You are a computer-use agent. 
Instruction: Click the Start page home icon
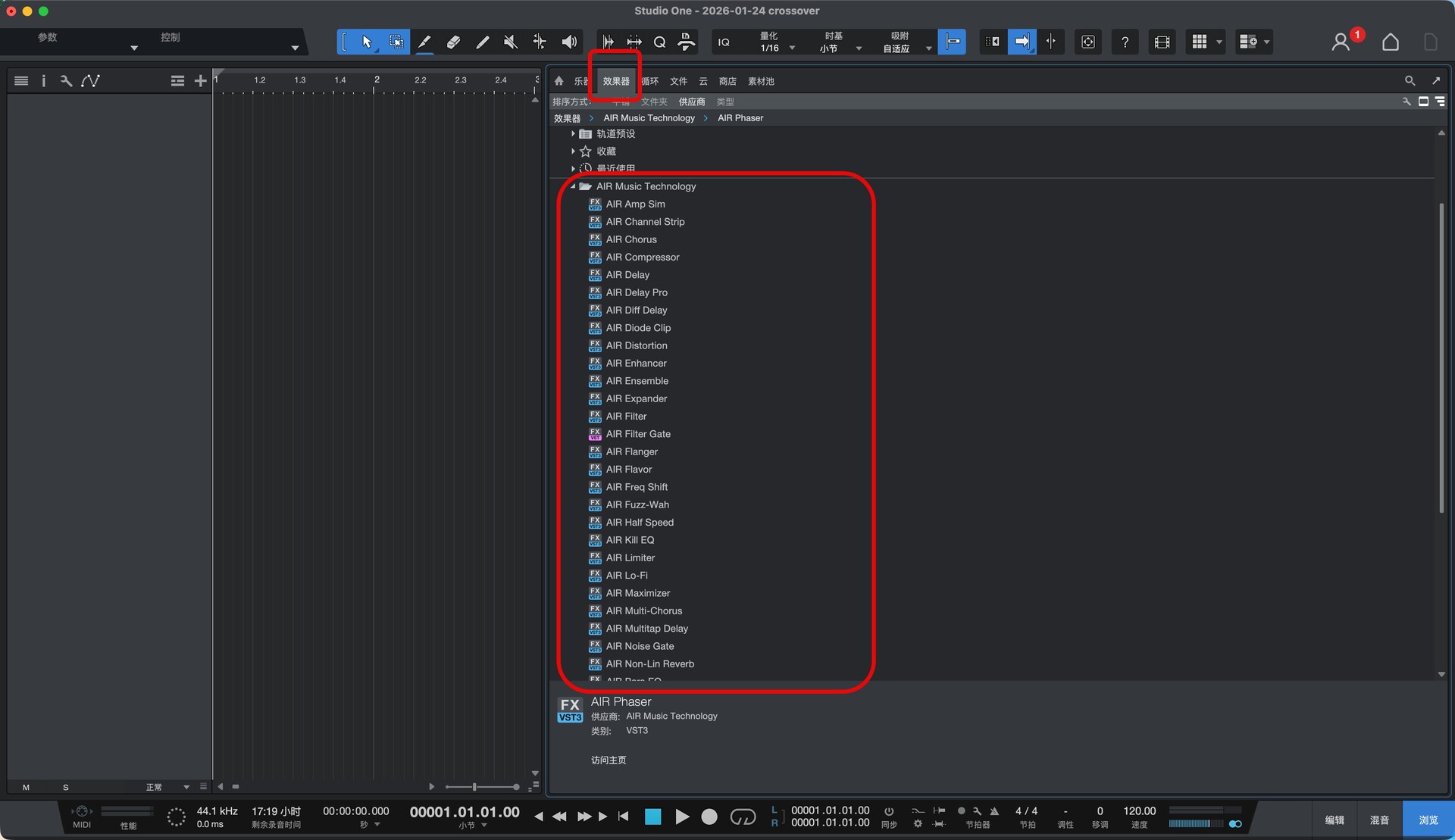tap(1390, 42)
